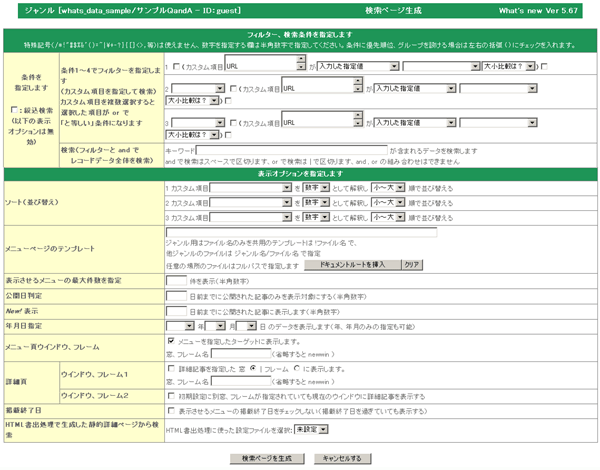Open sort 2 小～大 order dropdown
The image size is (600, 470).
coord(388,202)
